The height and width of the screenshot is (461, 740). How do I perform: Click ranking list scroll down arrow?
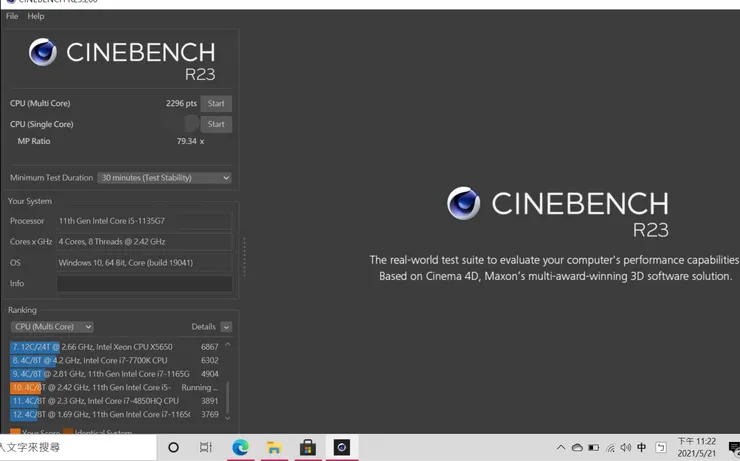point(227,418)
